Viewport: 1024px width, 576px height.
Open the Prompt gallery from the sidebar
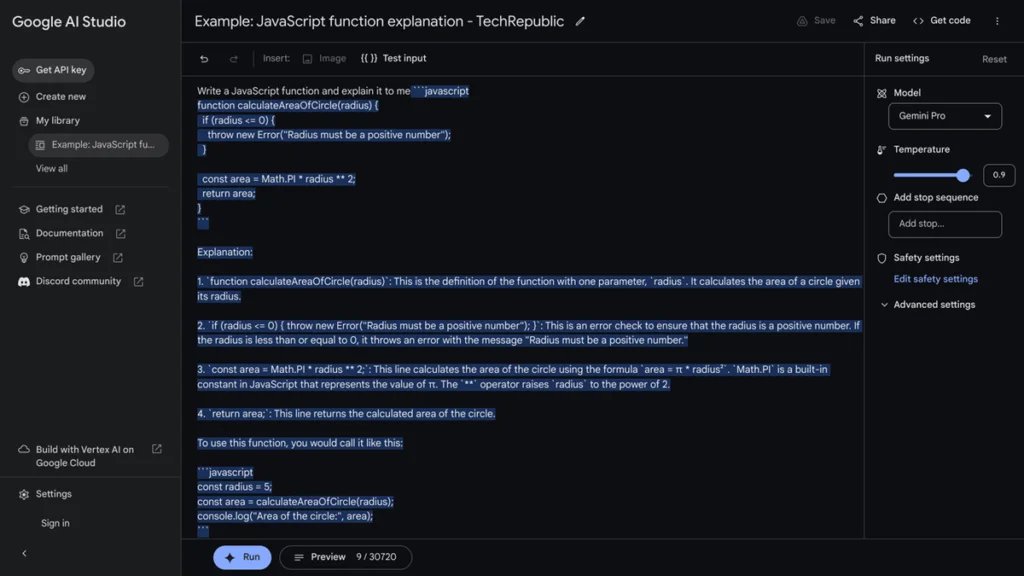(67, 257)
